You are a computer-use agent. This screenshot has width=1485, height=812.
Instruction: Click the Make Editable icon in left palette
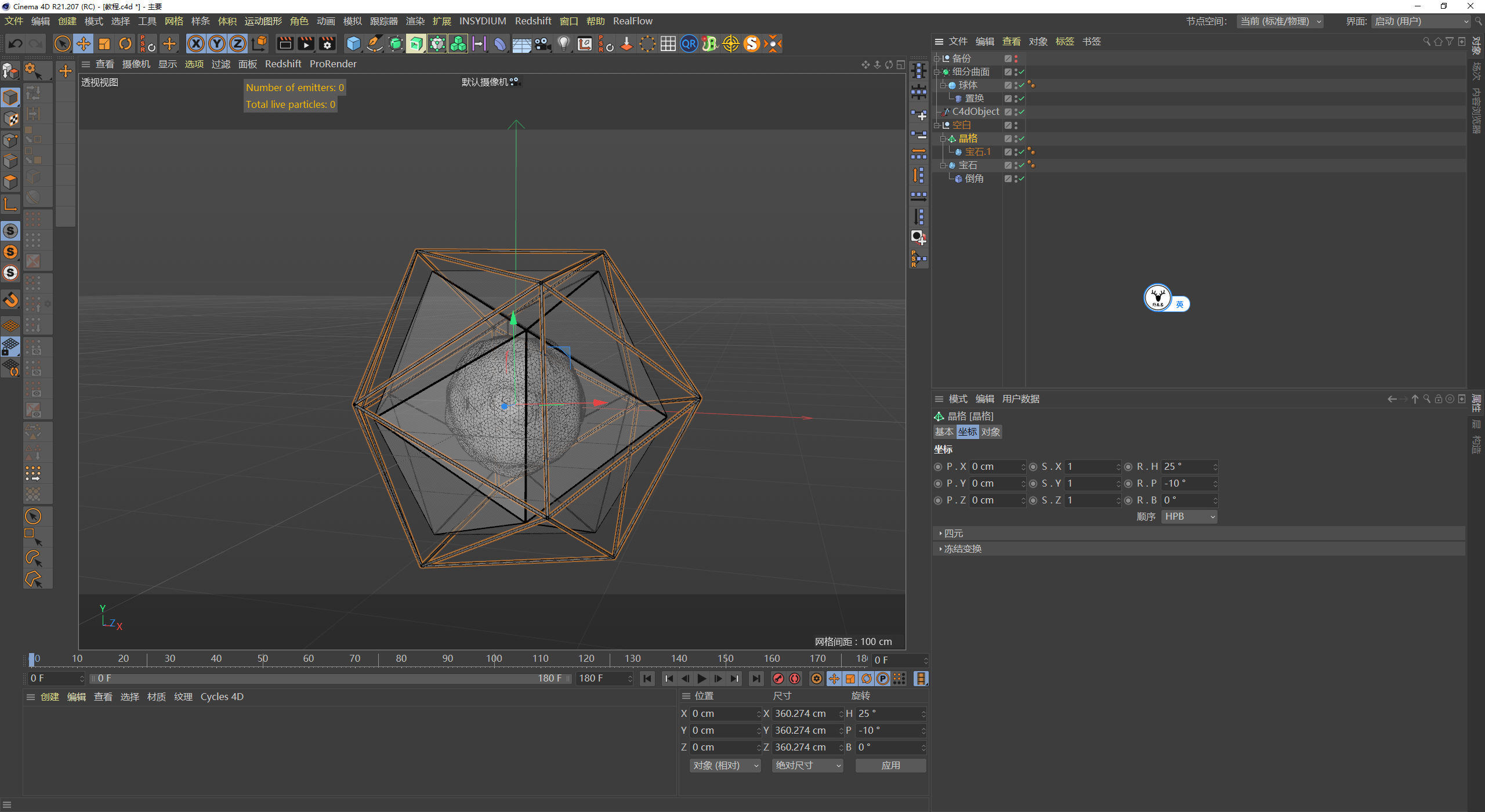click(x=10, y=71)
